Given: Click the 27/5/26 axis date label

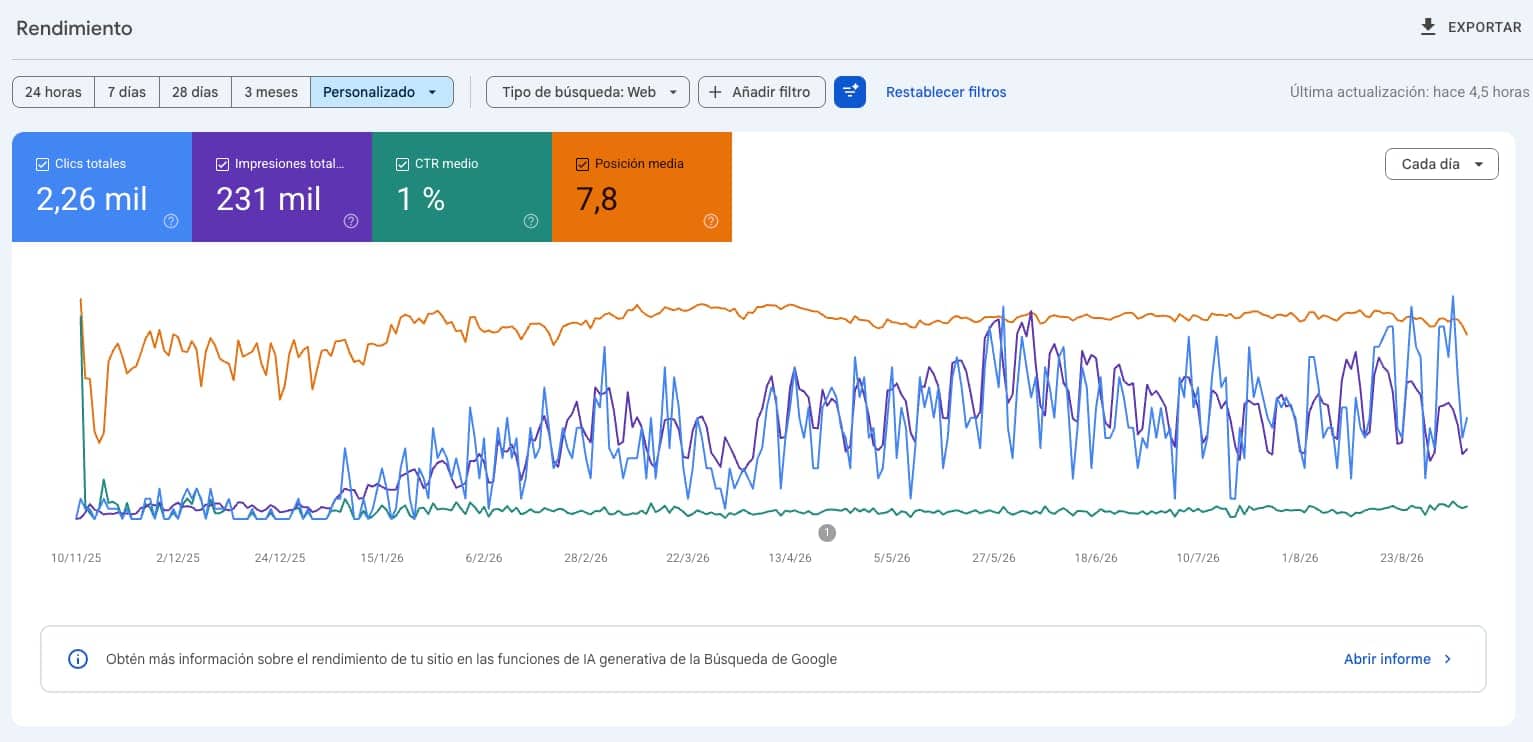Looking at the screenshot, I should coord(994,558).
